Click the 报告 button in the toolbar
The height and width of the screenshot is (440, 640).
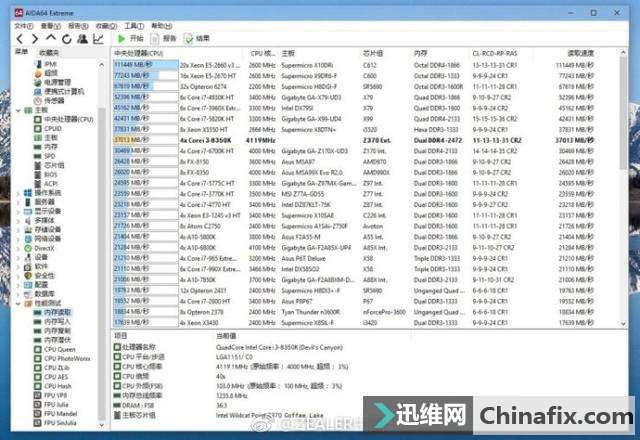click(164, 39)
